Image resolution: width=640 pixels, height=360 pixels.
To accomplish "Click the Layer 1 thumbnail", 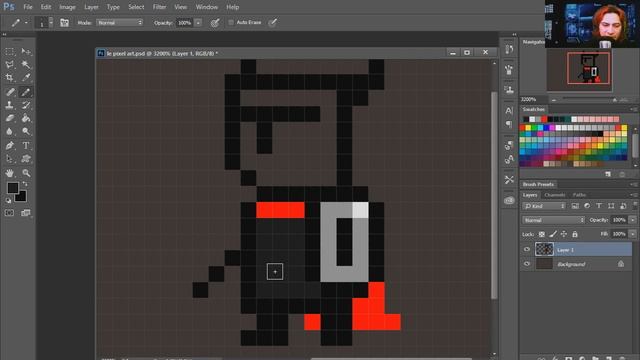I will click(x=544, y=249).
